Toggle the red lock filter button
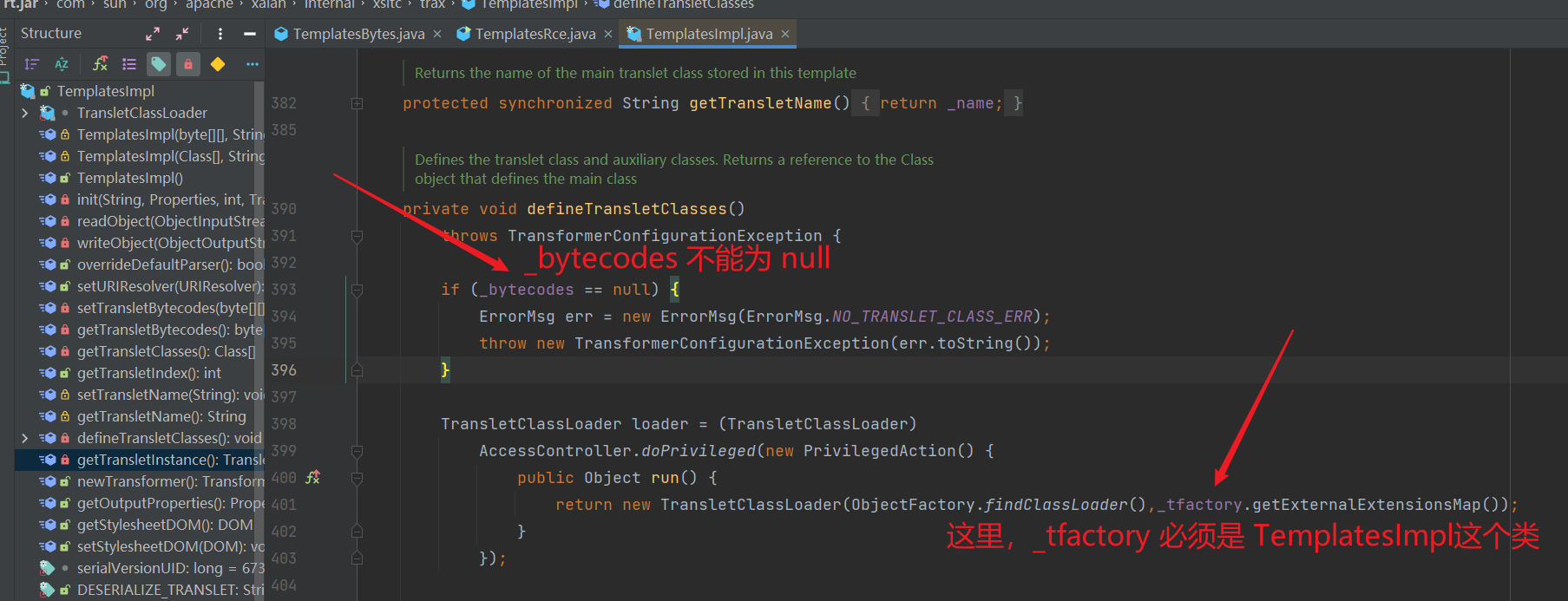Screen dimensions: 1568x601 click(x=187, y=64)
